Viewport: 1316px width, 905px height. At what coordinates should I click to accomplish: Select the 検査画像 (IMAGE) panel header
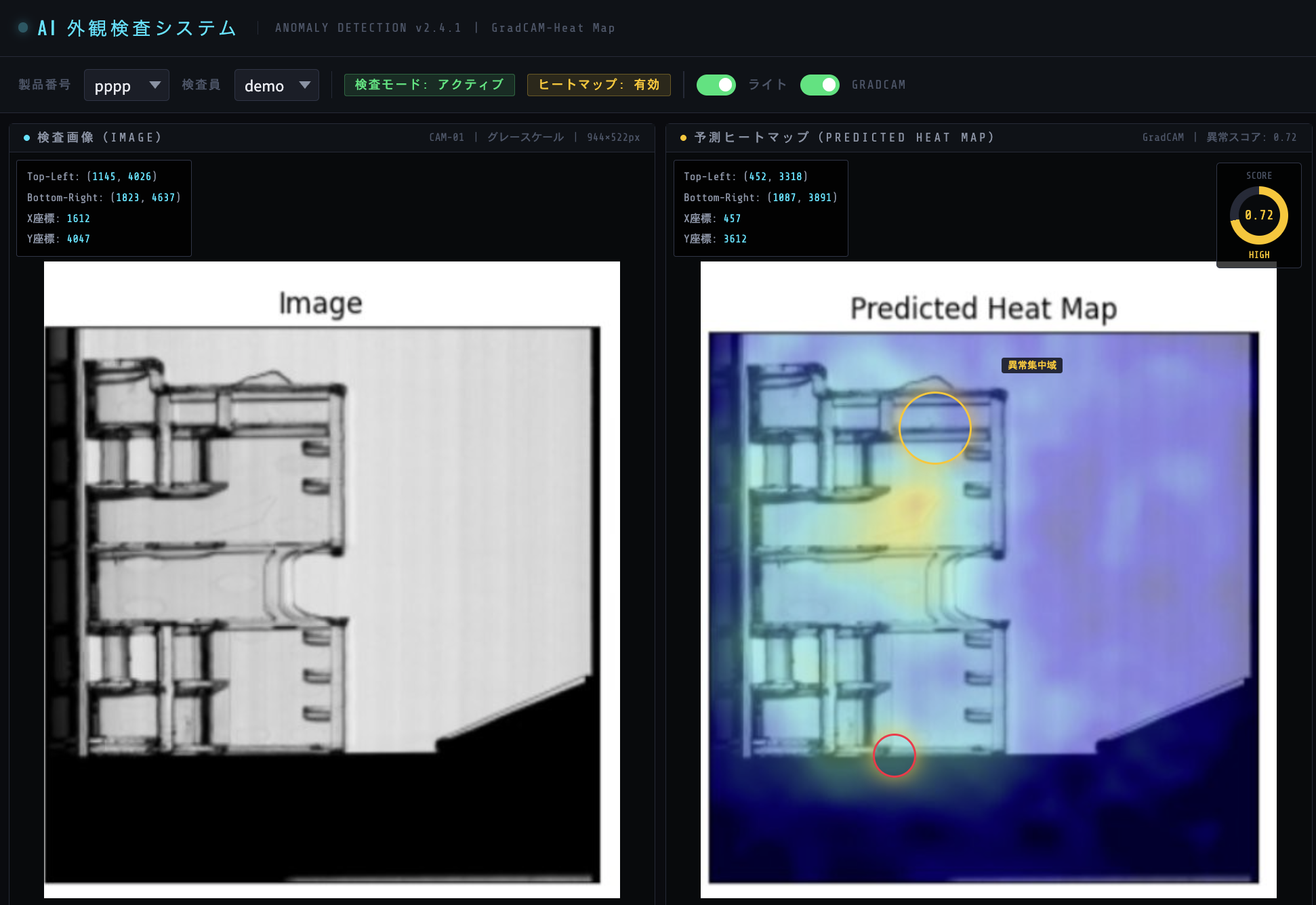tap(332, 138)
